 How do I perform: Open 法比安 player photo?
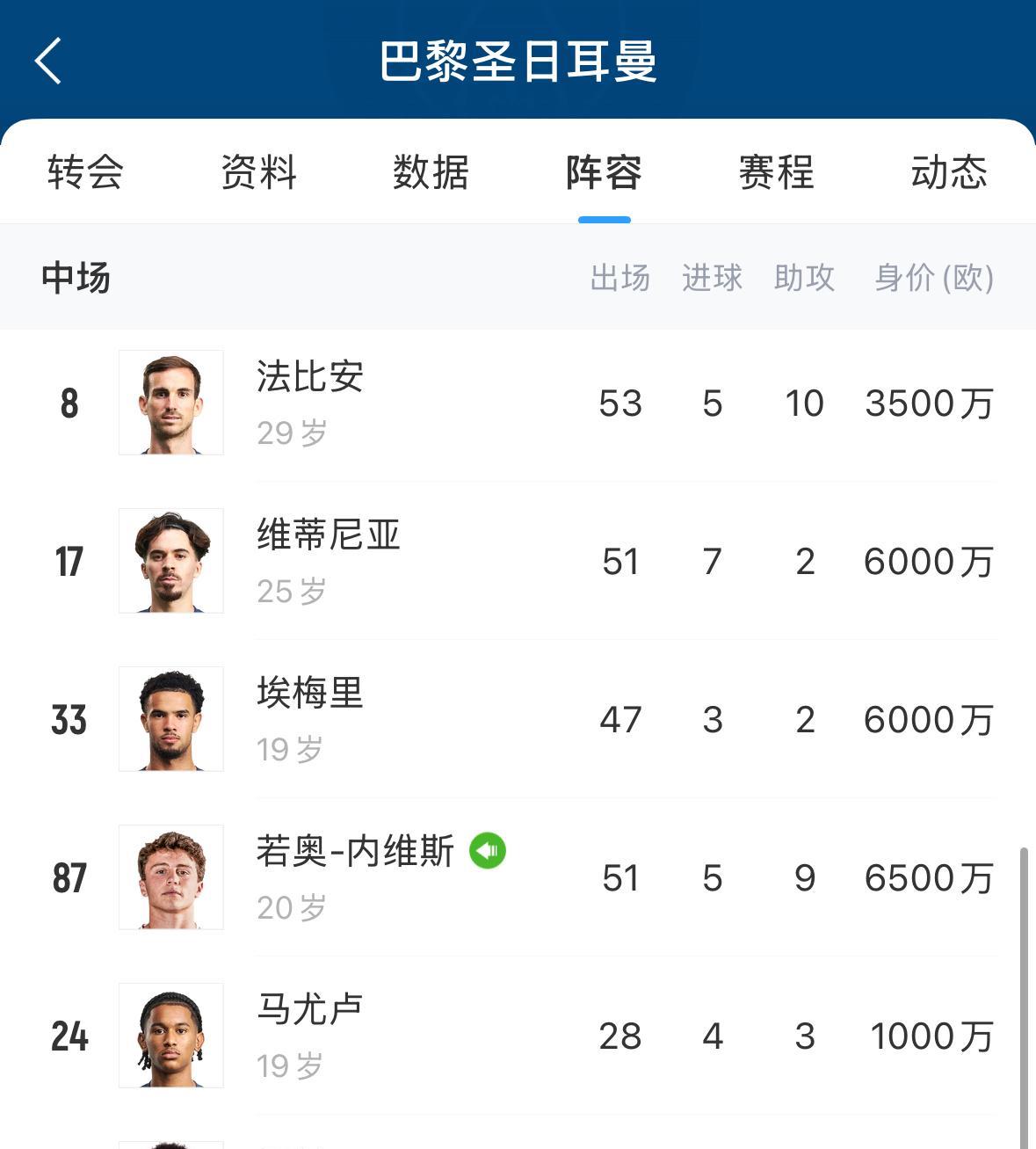pos(171,403)
